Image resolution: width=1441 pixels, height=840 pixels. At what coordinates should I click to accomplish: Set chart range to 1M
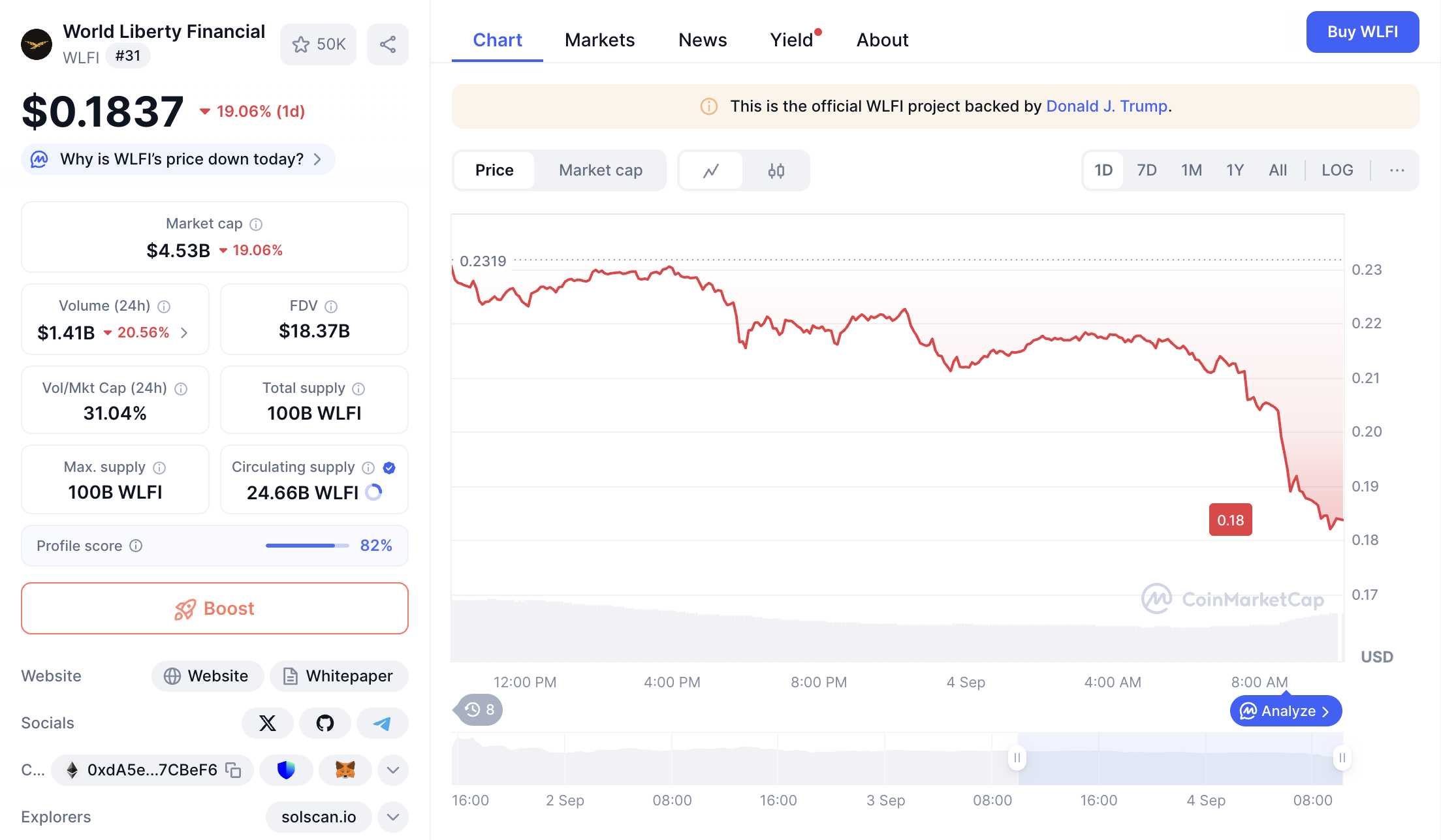coord(1192,170)
